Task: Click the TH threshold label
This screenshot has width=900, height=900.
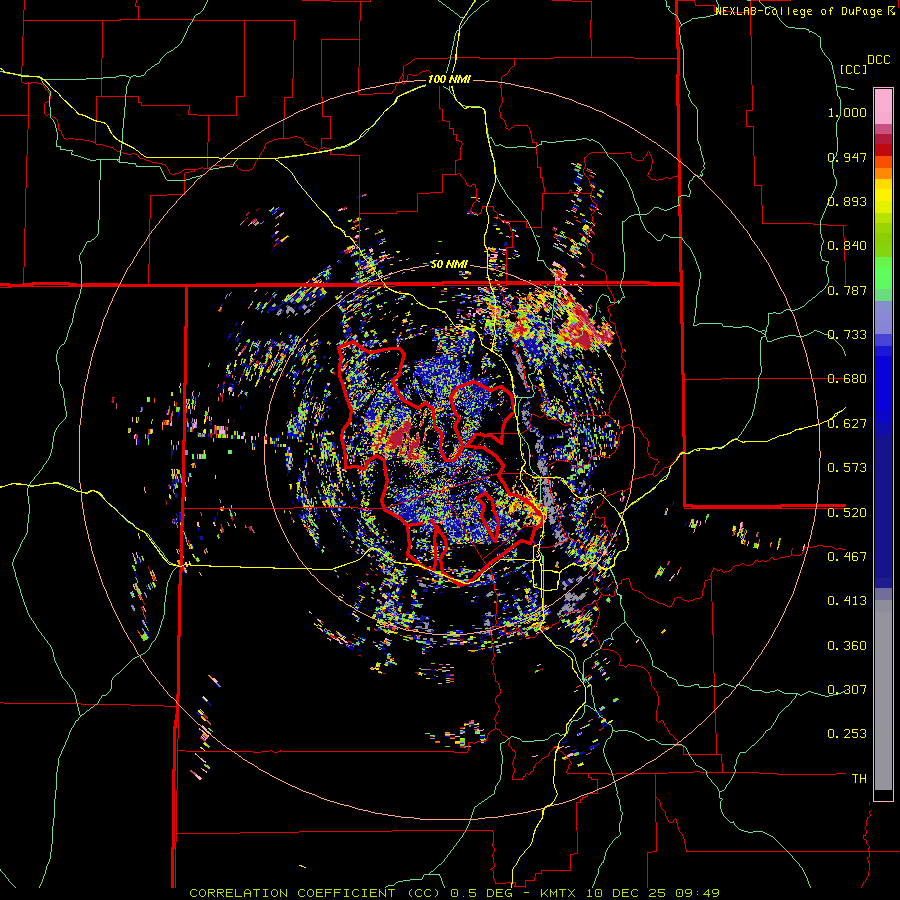Action: click(859, 779)
